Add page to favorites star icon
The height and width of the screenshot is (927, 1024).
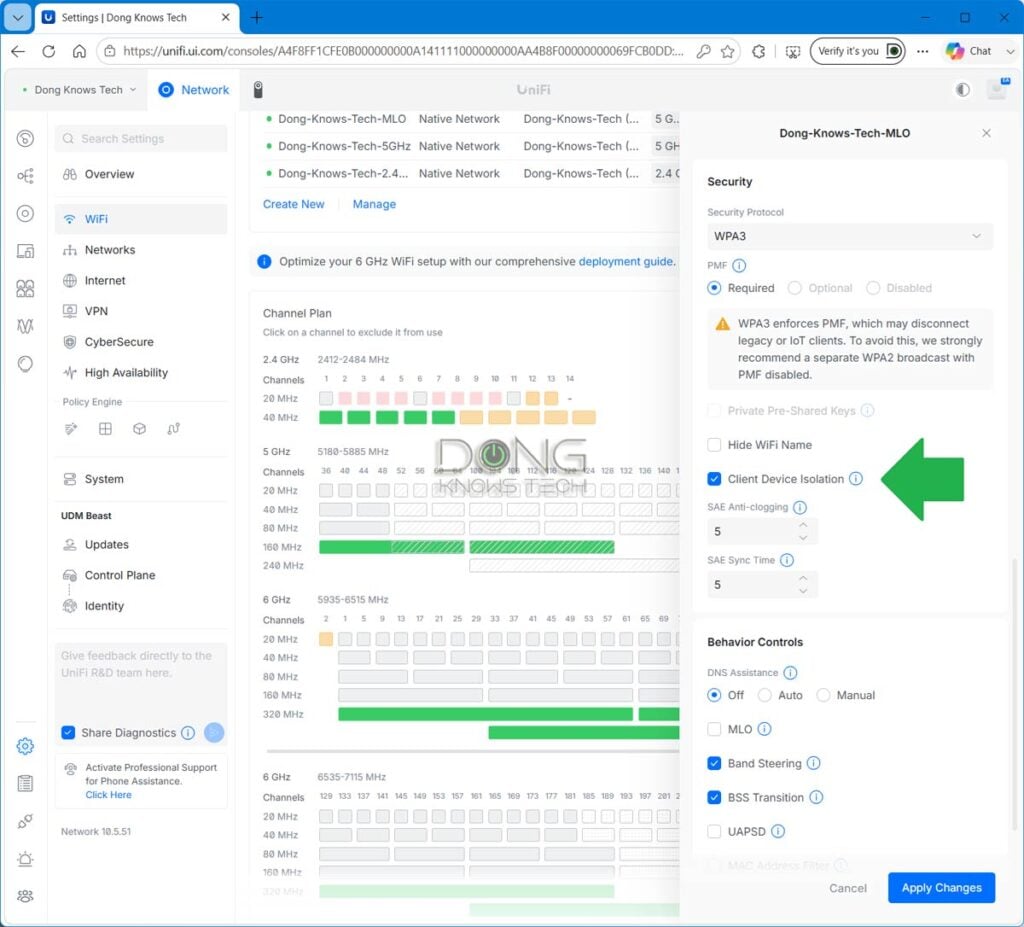pyautogui.click(x=728, y=51)
